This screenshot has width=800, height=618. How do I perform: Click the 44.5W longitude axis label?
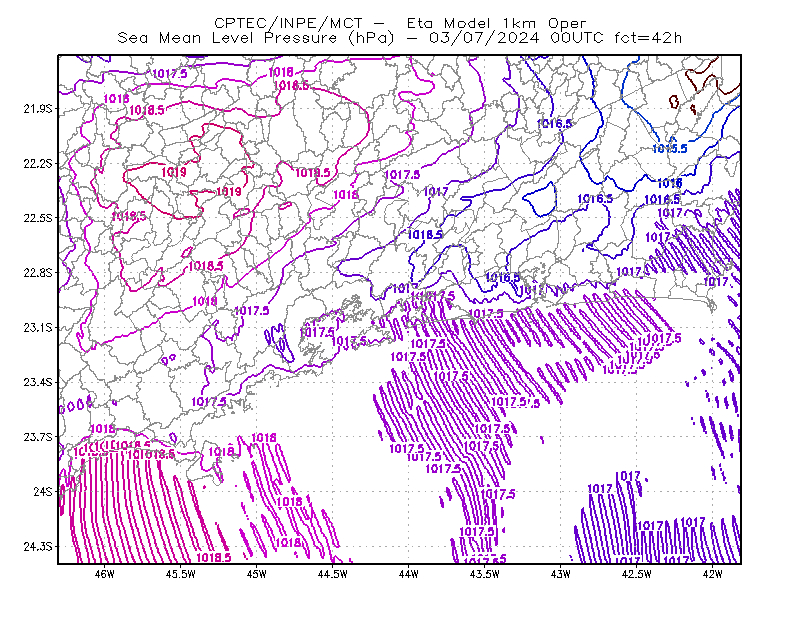click(333, 574)
